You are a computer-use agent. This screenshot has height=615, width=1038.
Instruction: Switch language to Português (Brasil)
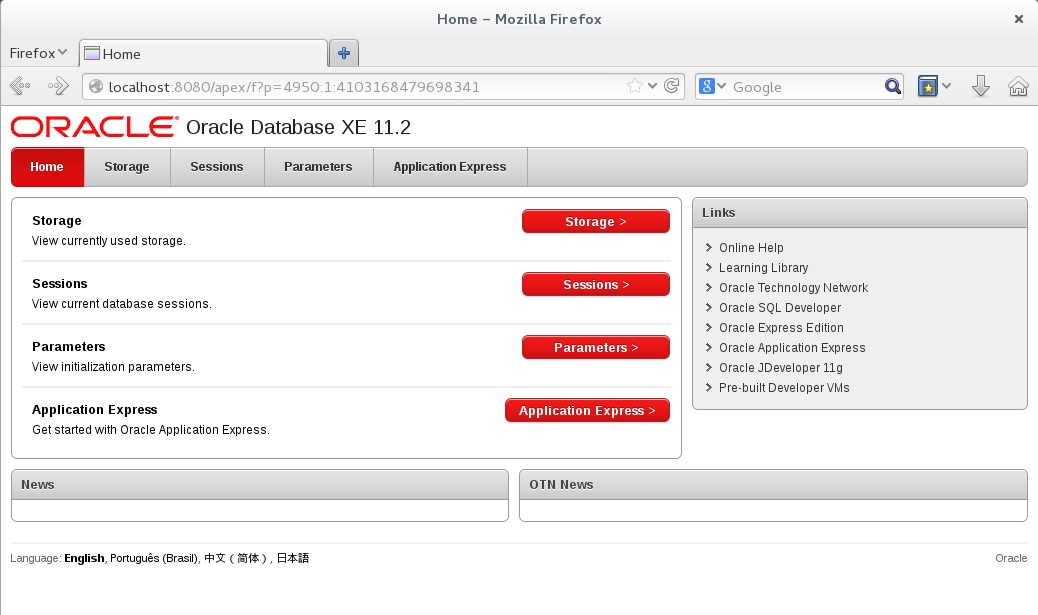click(x=153, y=558)
